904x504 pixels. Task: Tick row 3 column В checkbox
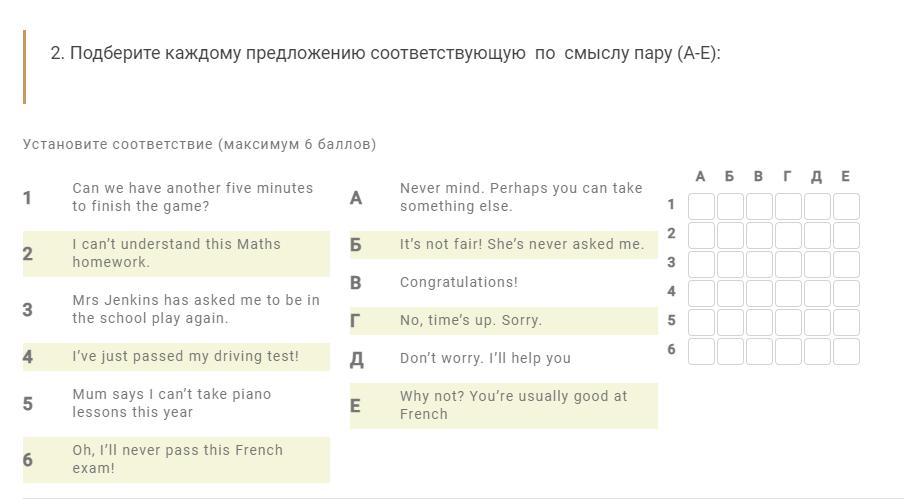point(759,264)
